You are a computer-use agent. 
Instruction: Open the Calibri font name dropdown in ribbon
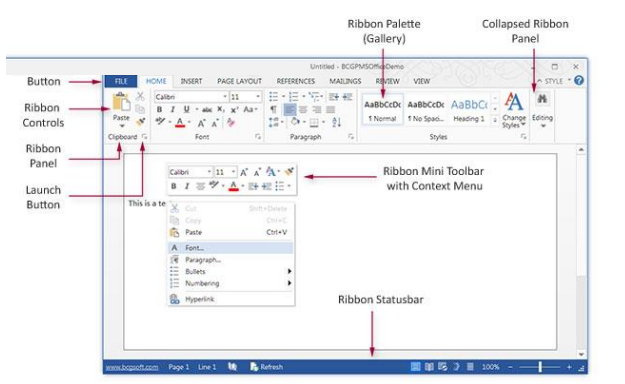224,97
